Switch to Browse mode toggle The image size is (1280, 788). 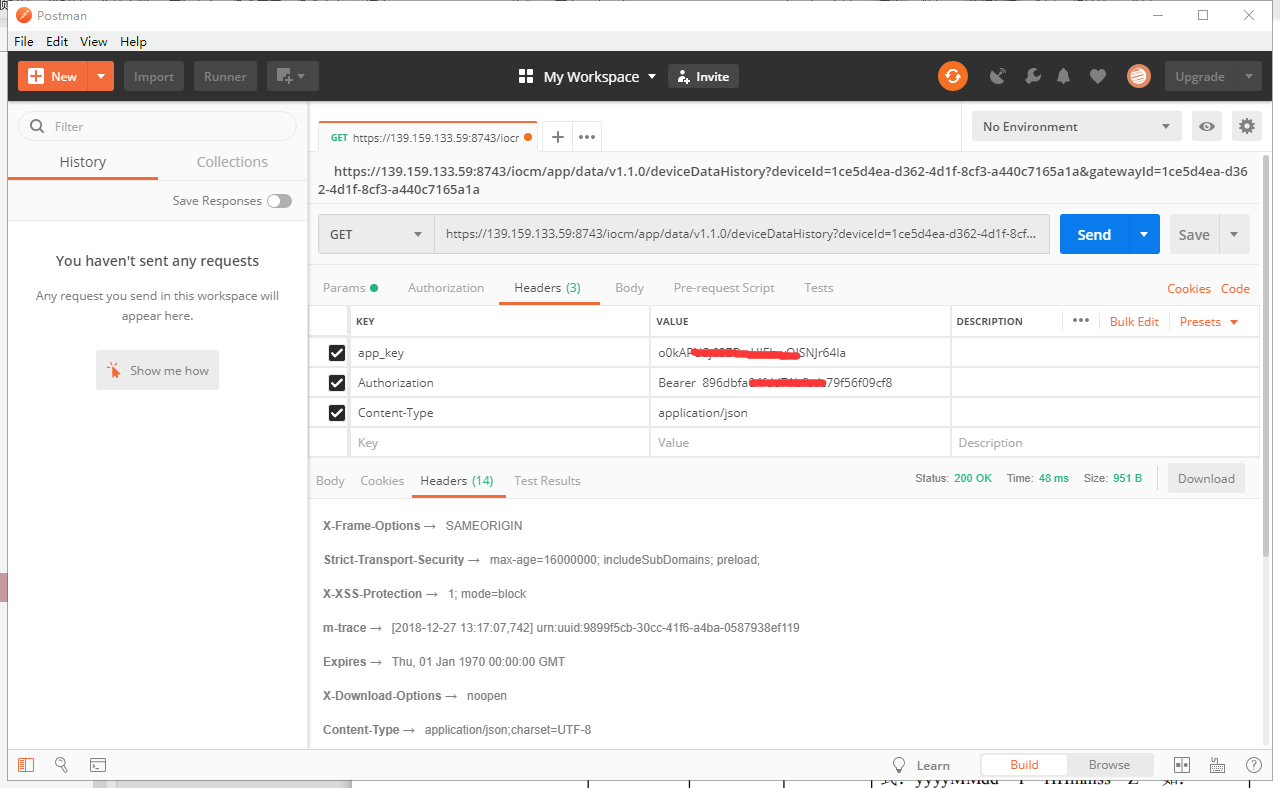click(x=1109, y=765)
